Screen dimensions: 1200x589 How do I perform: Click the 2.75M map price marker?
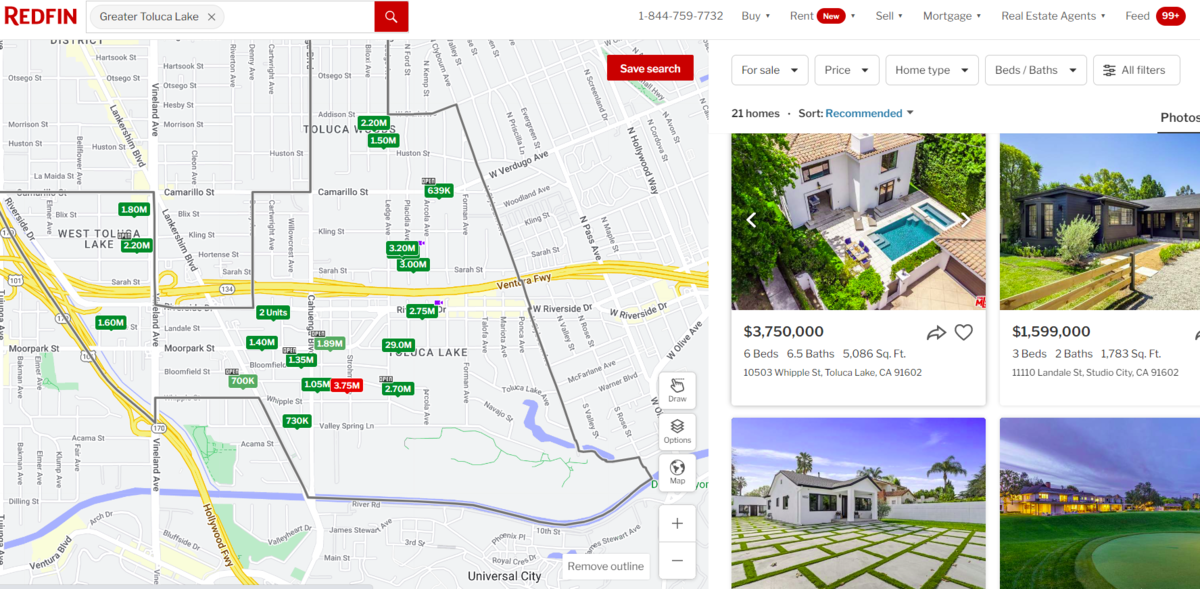pos(422,312)
